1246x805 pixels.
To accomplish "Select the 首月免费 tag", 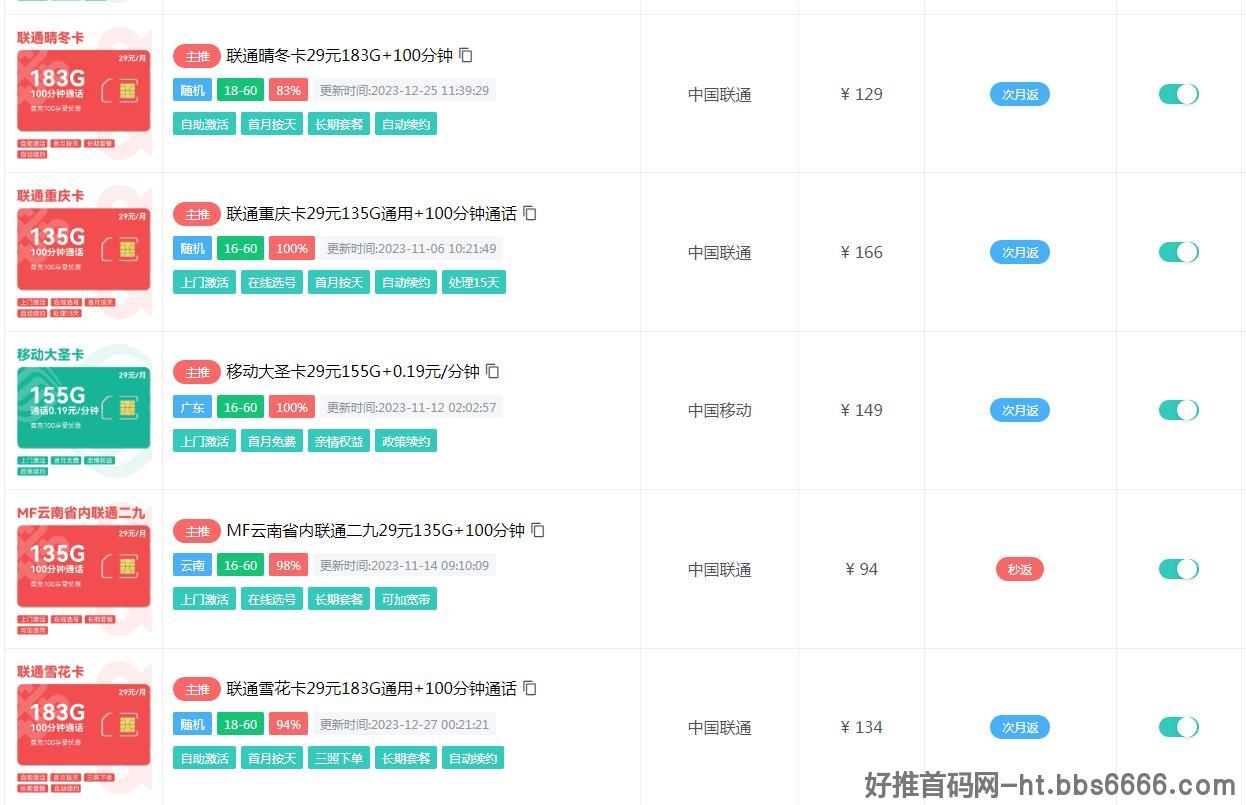I will (x=272, y=441).
